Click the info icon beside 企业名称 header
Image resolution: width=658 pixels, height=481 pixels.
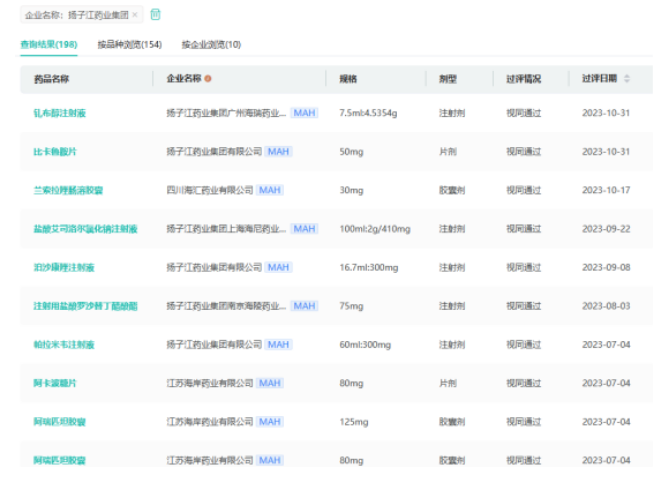pos(208,79)
